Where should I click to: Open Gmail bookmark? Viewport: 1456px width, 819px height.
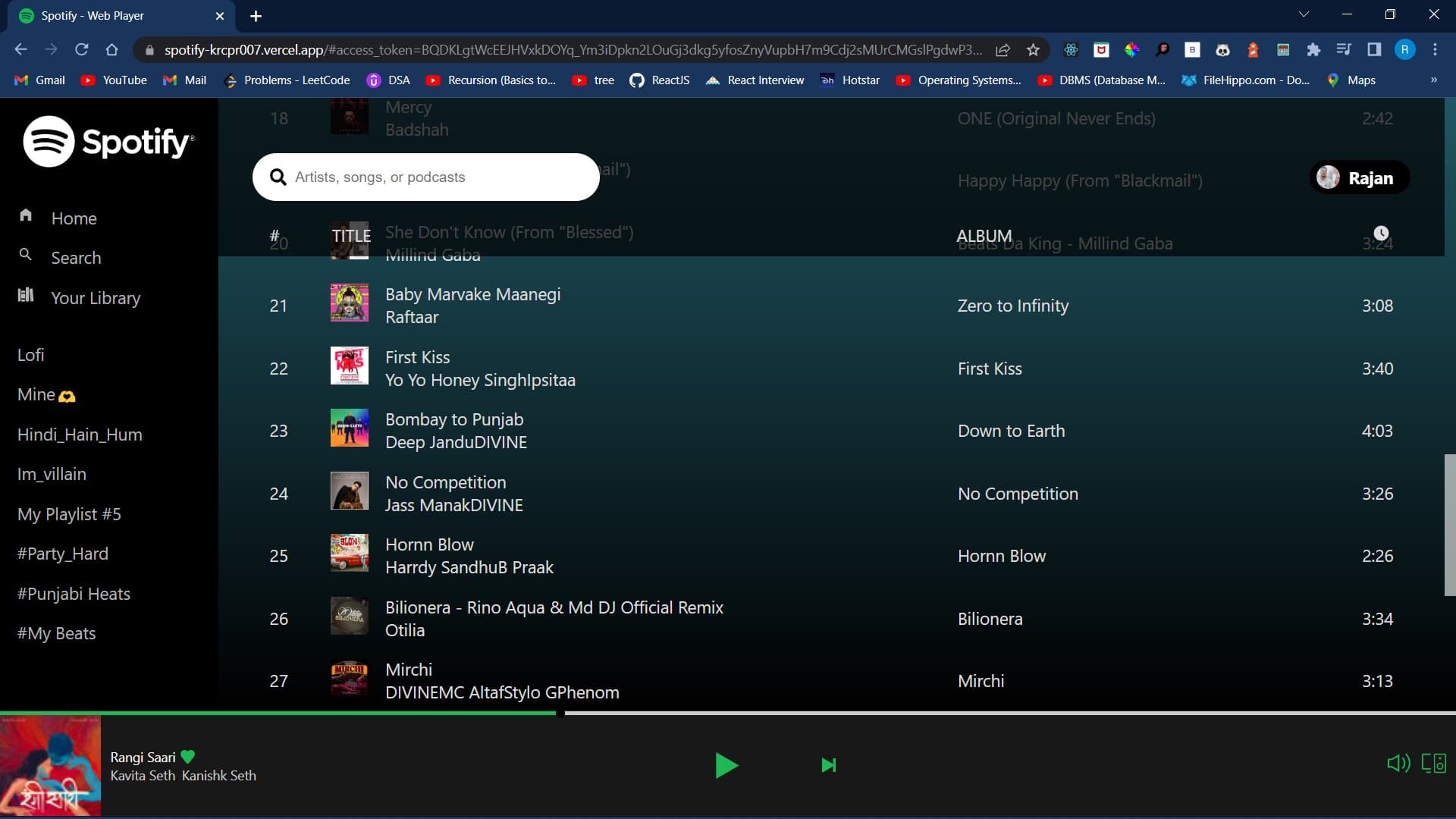(x=39, y=80)
